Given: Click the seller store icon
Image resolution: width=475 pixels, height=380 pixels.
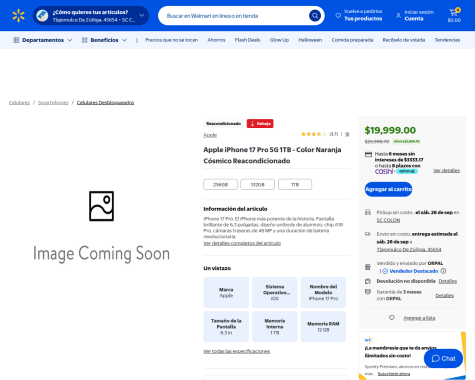Looking at the screenshot, I should point(368,267).
